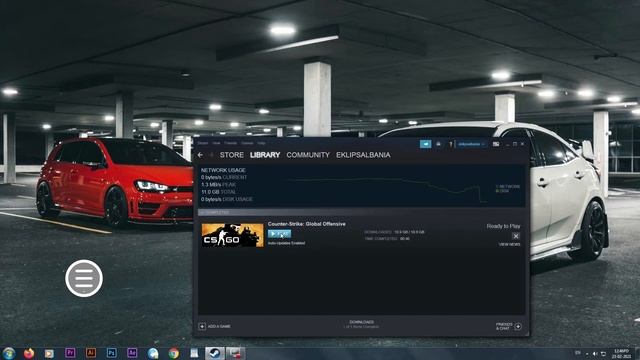Click the Steam icon in the taskbar
The height and width of the screenshot is (360, 640).
click(x=215, y=353)
